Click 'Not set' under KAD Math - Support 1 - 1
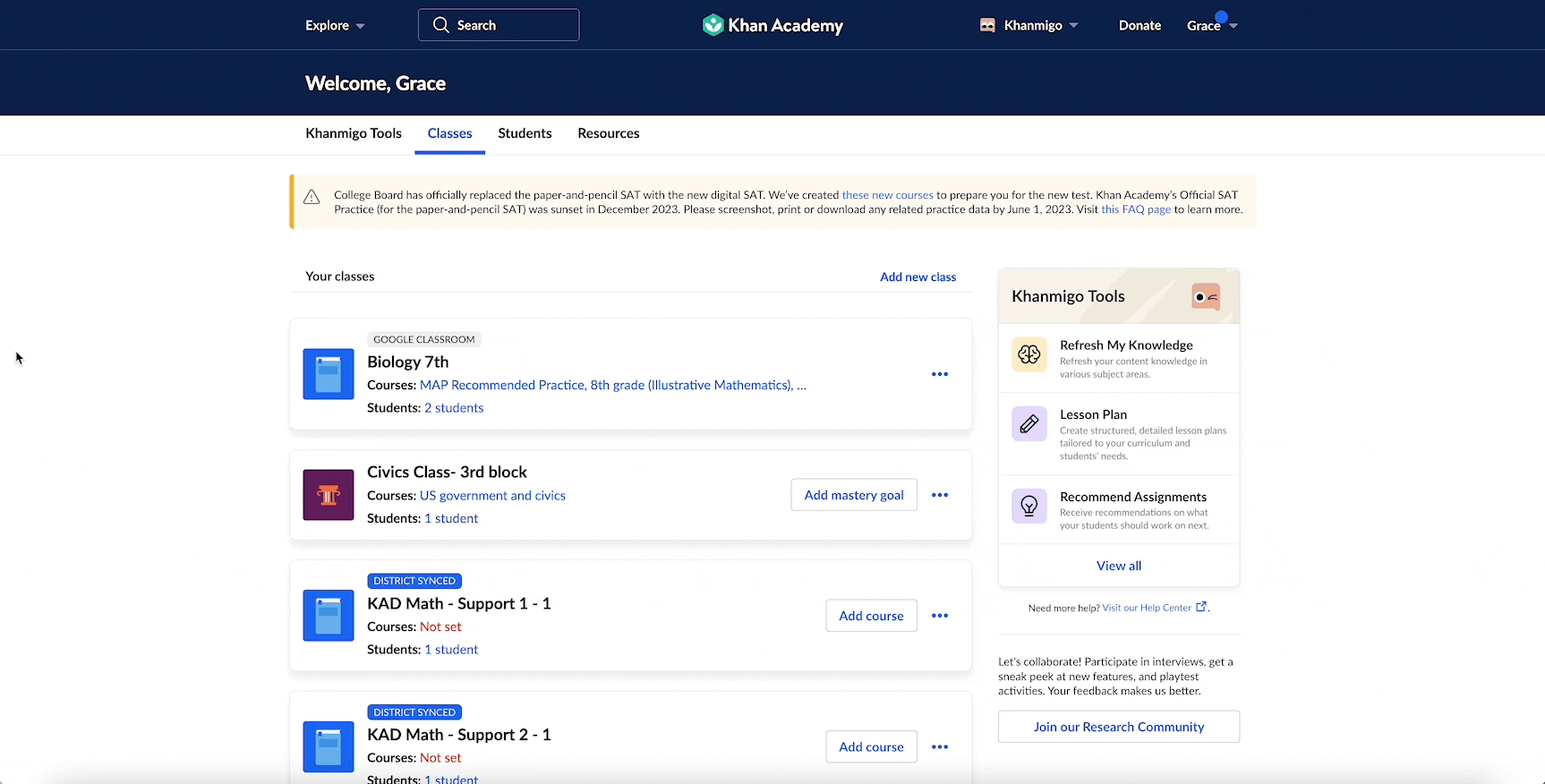Viewport: 1545px width, 784px height. (440, 626)
